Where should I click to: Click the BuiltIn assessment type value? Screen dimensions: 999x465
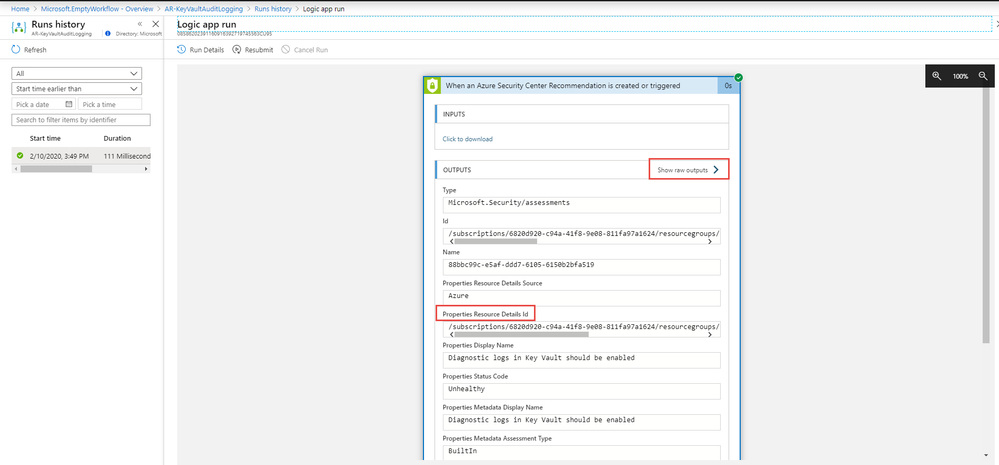point(581,452)
